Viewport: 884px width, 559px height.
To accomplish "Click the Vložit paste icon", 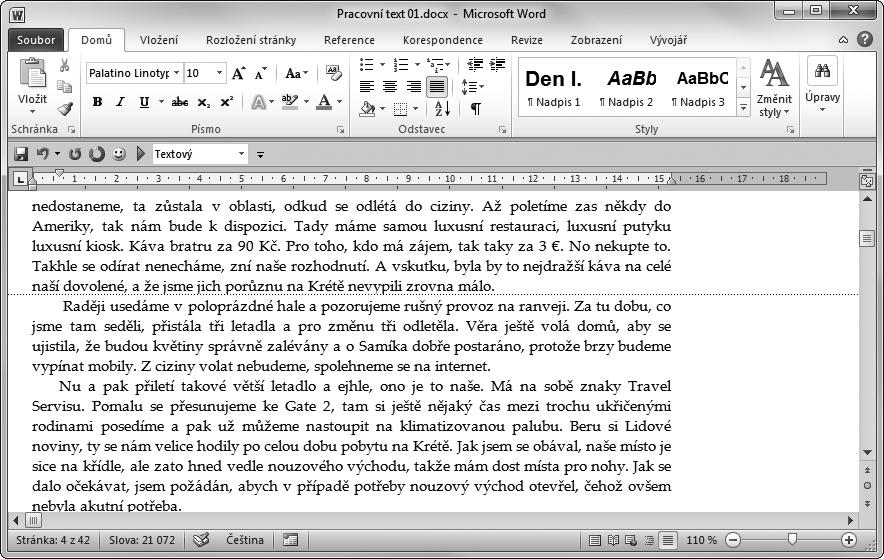I will tap(32, 74).
